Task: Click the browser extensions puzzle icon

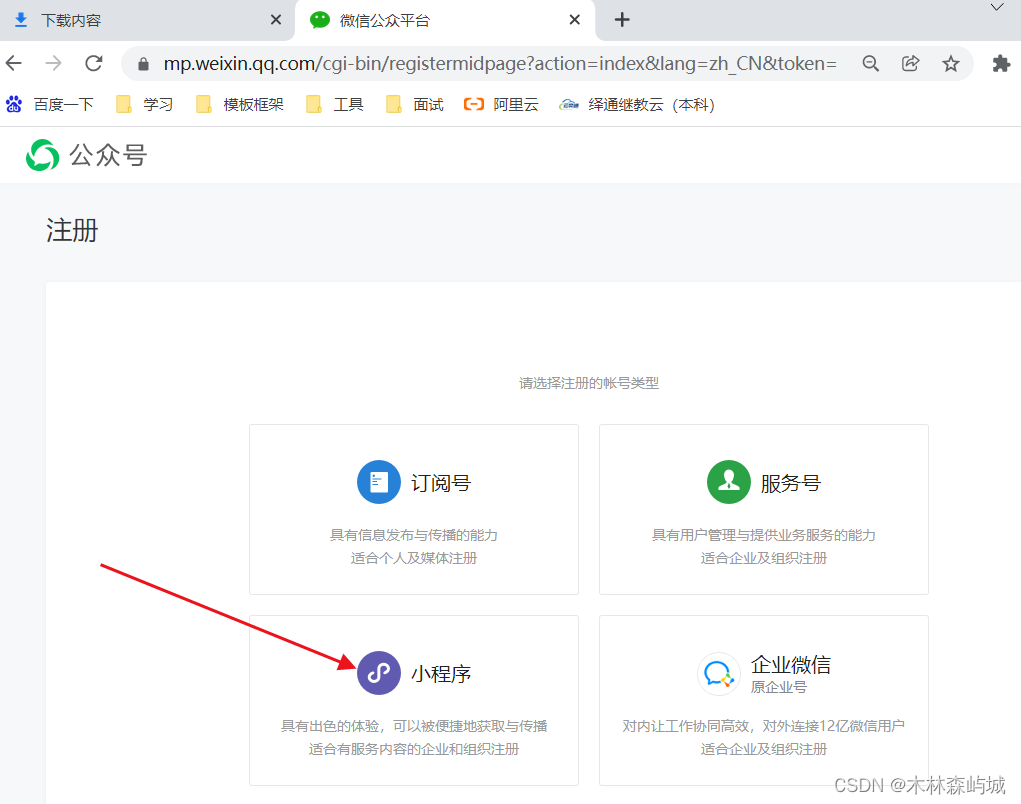Action: click(1000, 63)
